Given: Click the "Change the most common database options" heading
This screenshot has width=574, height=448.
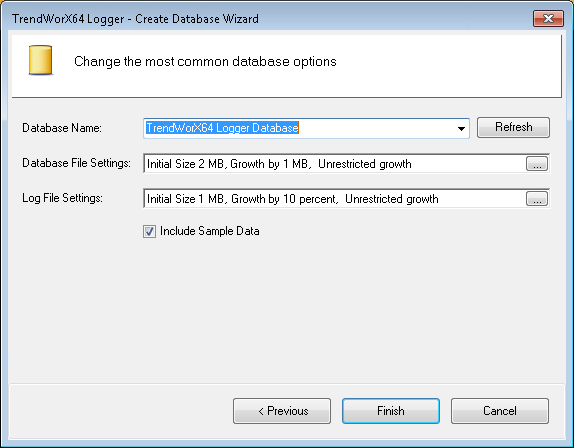Looking at the screenshot, I should 205,61.
